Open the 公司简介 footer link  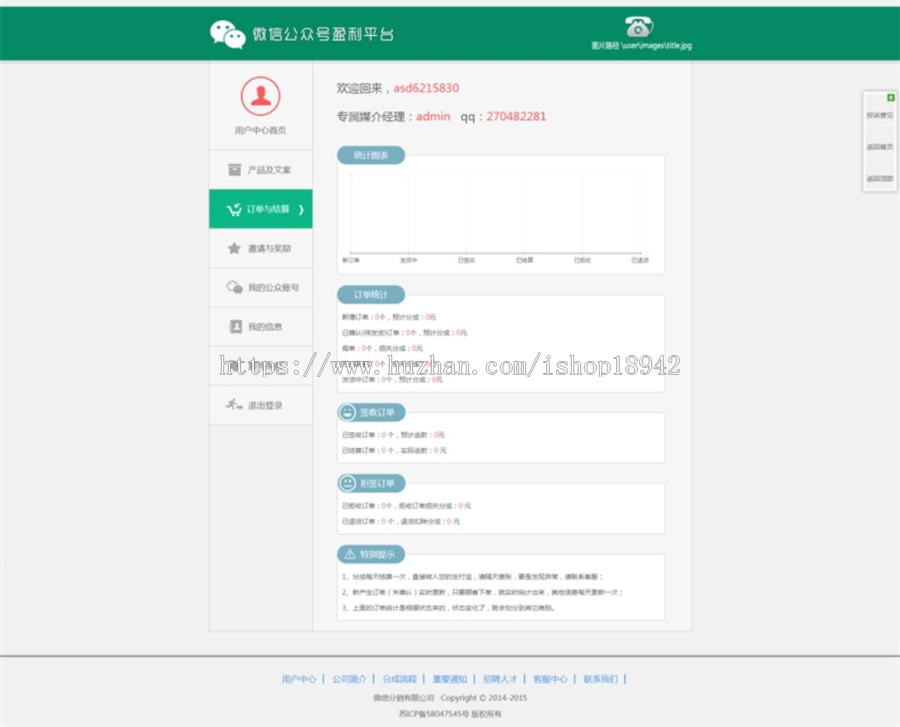click(349, 679)
